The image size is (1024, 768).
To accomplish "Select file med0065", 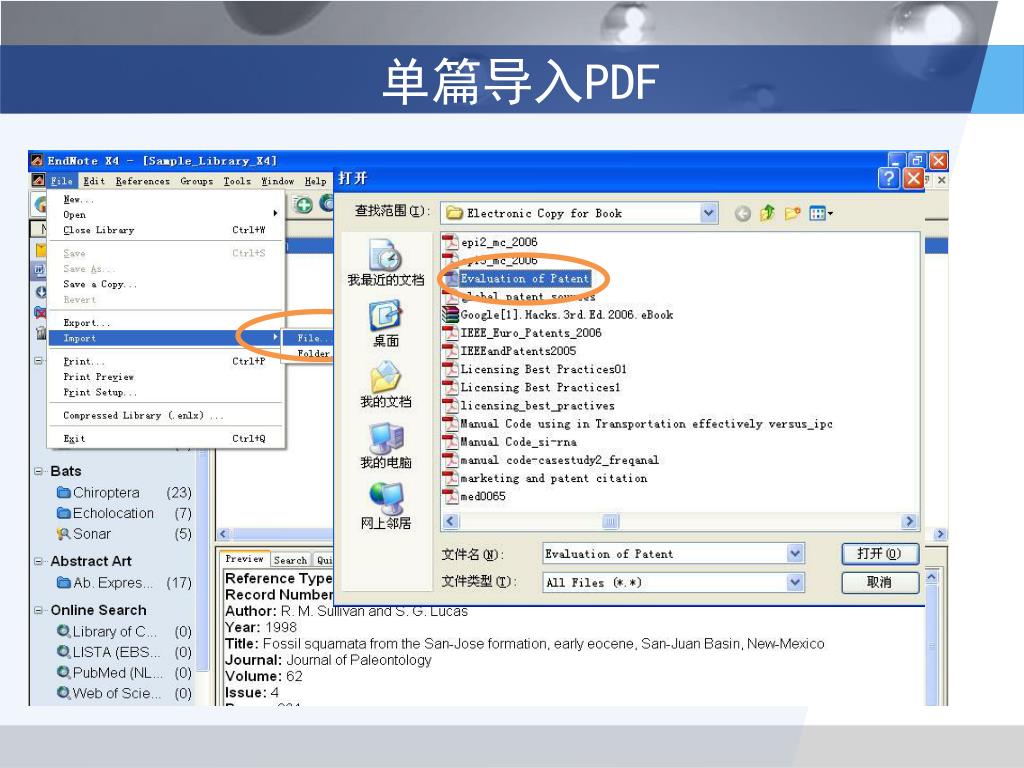I will tap(475, 496).
